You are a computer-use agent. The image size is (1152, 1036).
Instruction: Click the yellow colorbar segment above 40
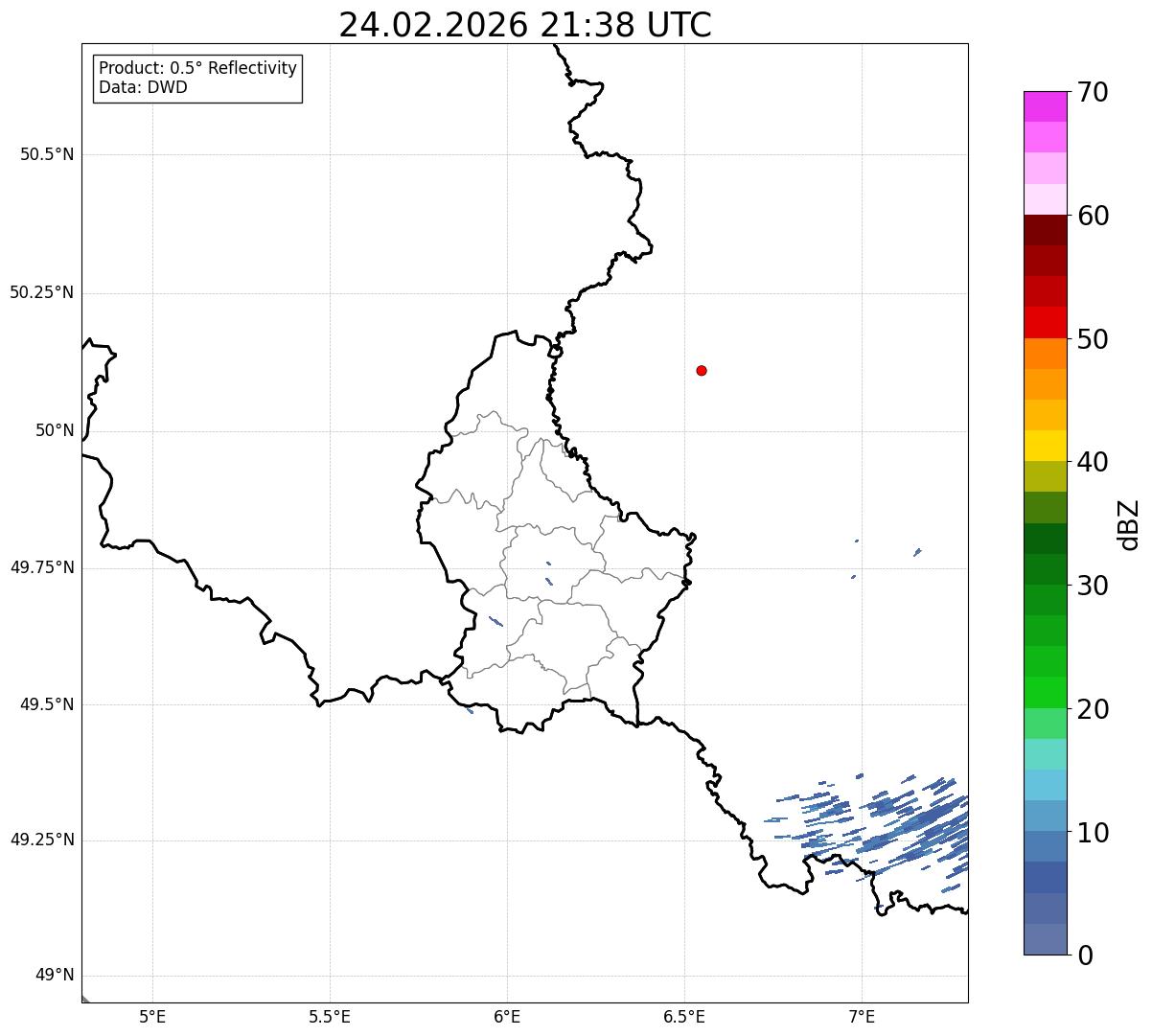[x=1045, y=446]
